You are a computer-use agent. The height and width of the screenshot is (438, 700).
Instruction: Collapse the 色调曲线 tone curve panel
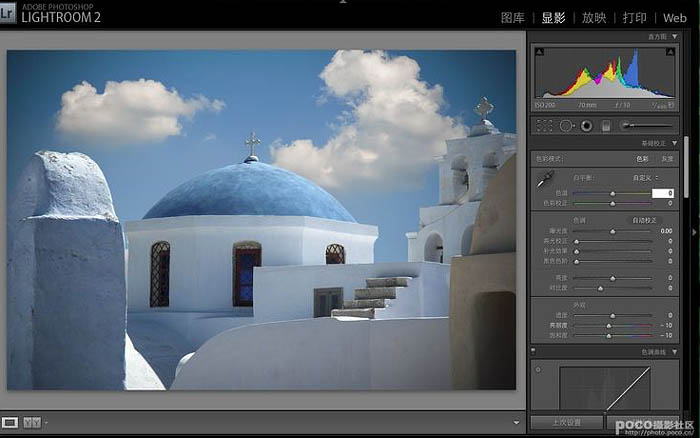[673, 351]
